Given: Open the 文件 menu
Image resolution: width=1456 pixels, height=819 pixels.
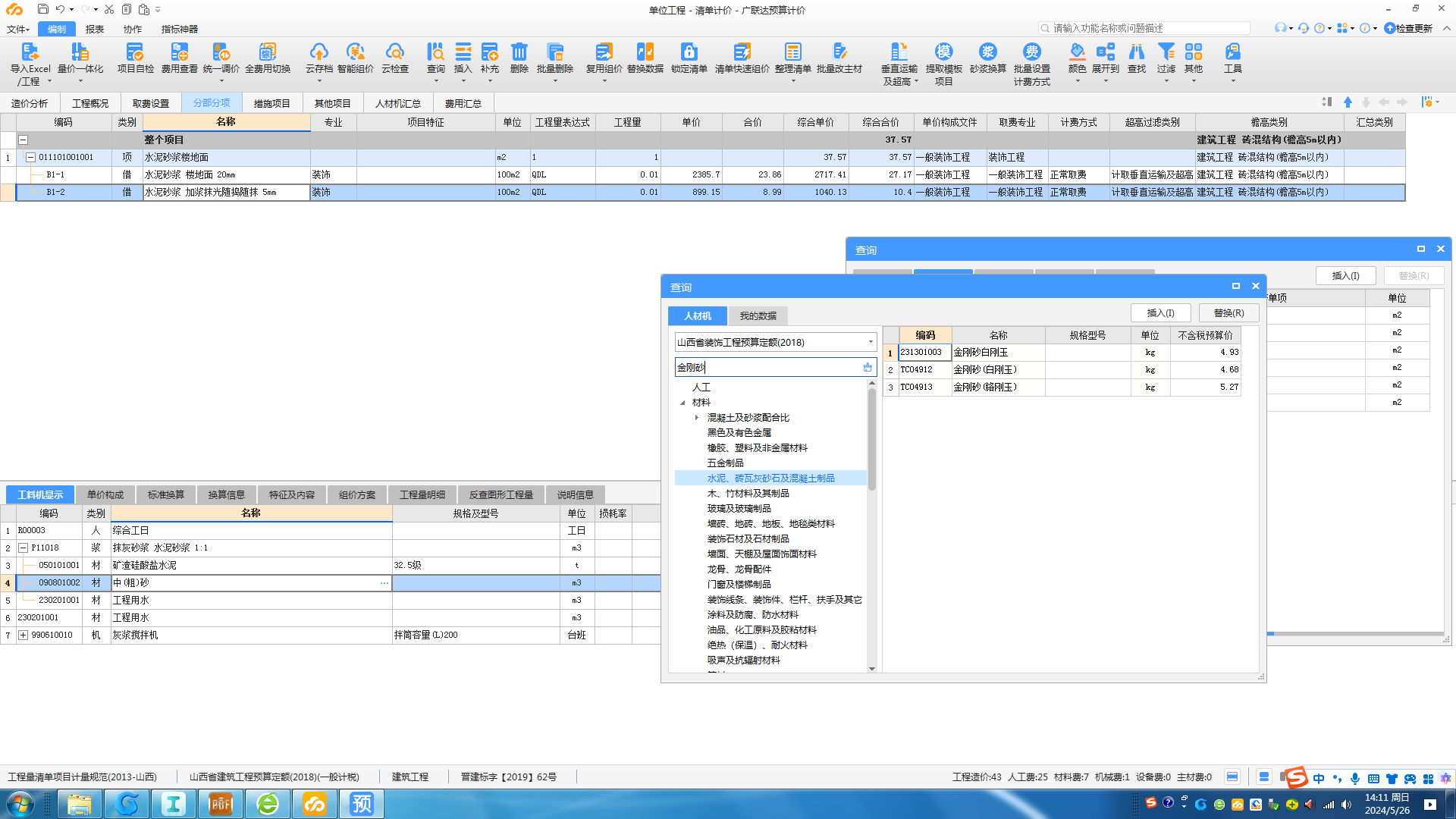Looking at the screenshot, I should pos(17,29).
